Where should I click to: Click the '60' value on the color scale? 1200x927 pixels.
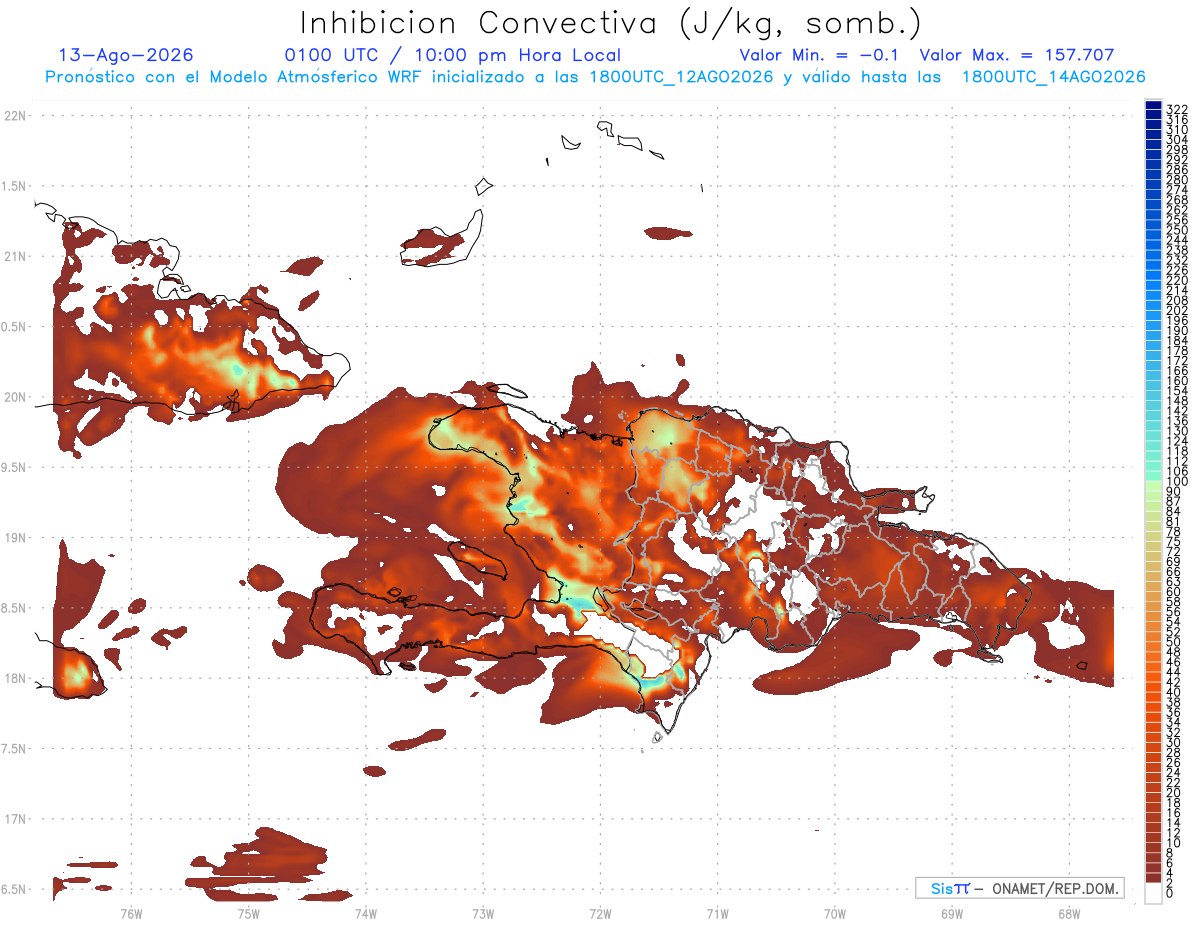tap(1174, 591)
